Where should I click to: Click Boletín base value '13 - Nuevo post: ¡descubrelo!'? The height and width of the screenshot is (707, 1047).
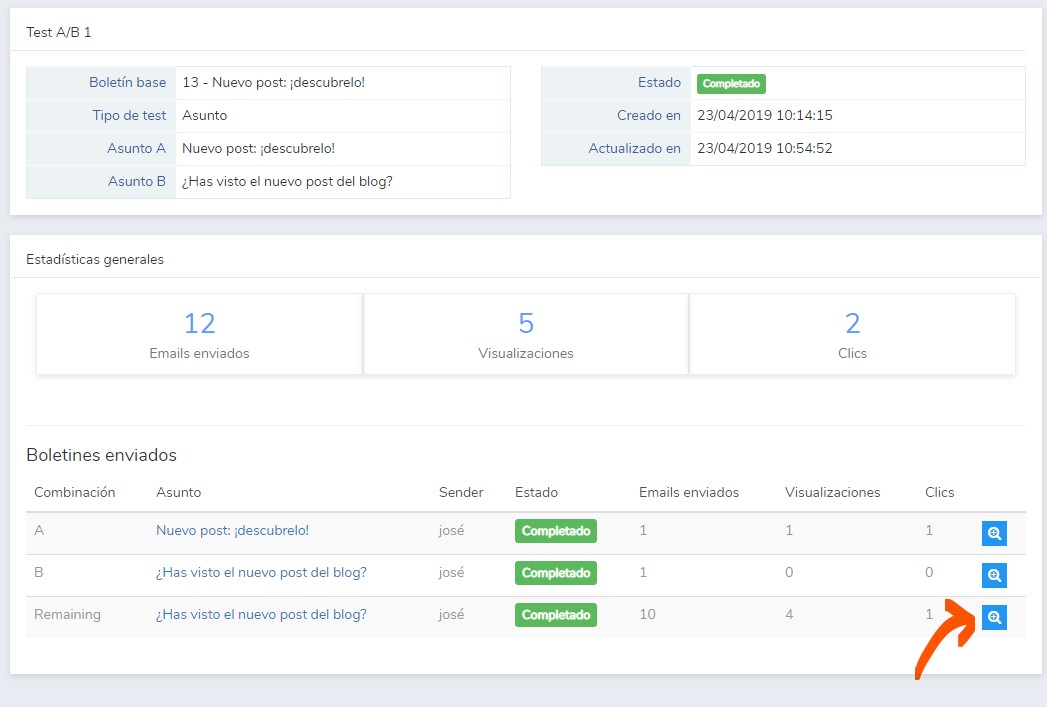tap(274, 82)
